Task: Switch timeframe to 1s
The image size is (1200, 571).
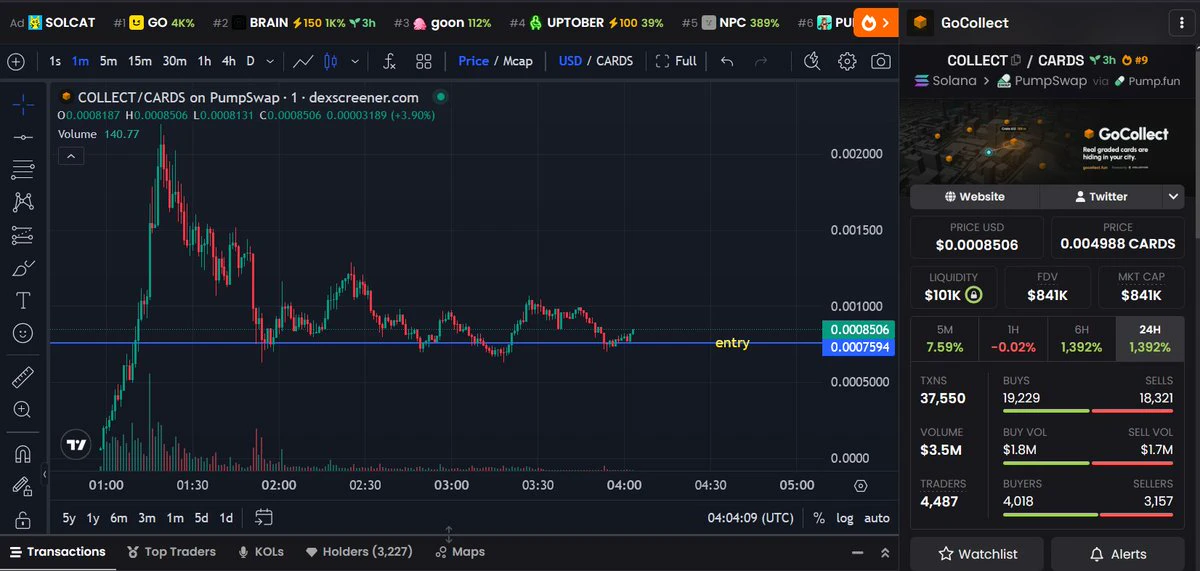Action: [55, 61]
